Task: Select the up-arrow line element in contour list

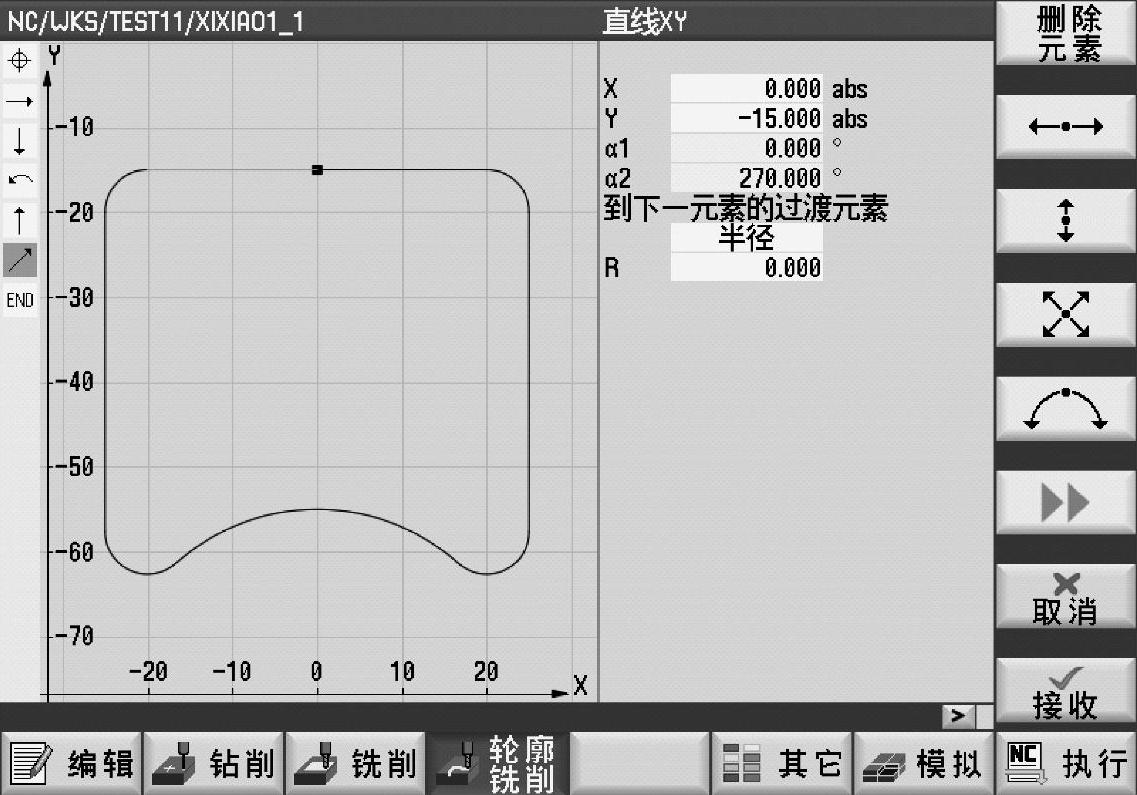Action: click(19, 220)
